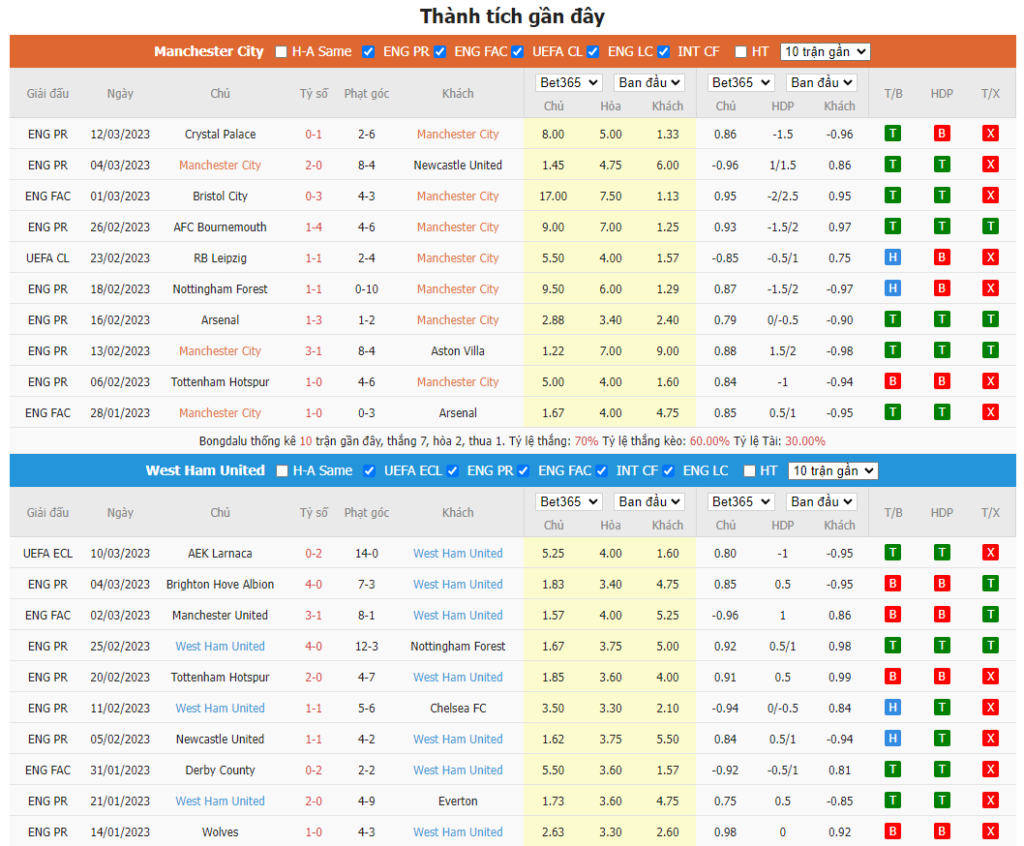Open 4-0 score of Brighton Hove Albion match
Screen dimensions: 1024x846
pyautogui.click(x=313, y=584)
